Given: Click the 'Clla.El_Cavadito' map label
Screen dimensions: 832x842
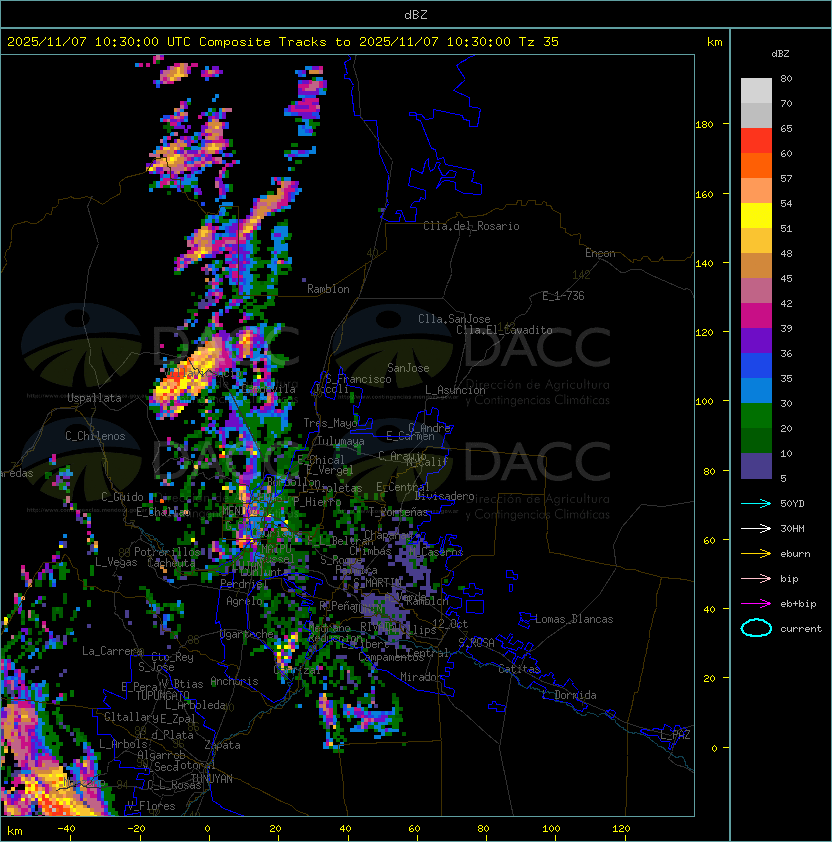Looking at the screenshot, I should pyautogui.click(x=504, y=330).
